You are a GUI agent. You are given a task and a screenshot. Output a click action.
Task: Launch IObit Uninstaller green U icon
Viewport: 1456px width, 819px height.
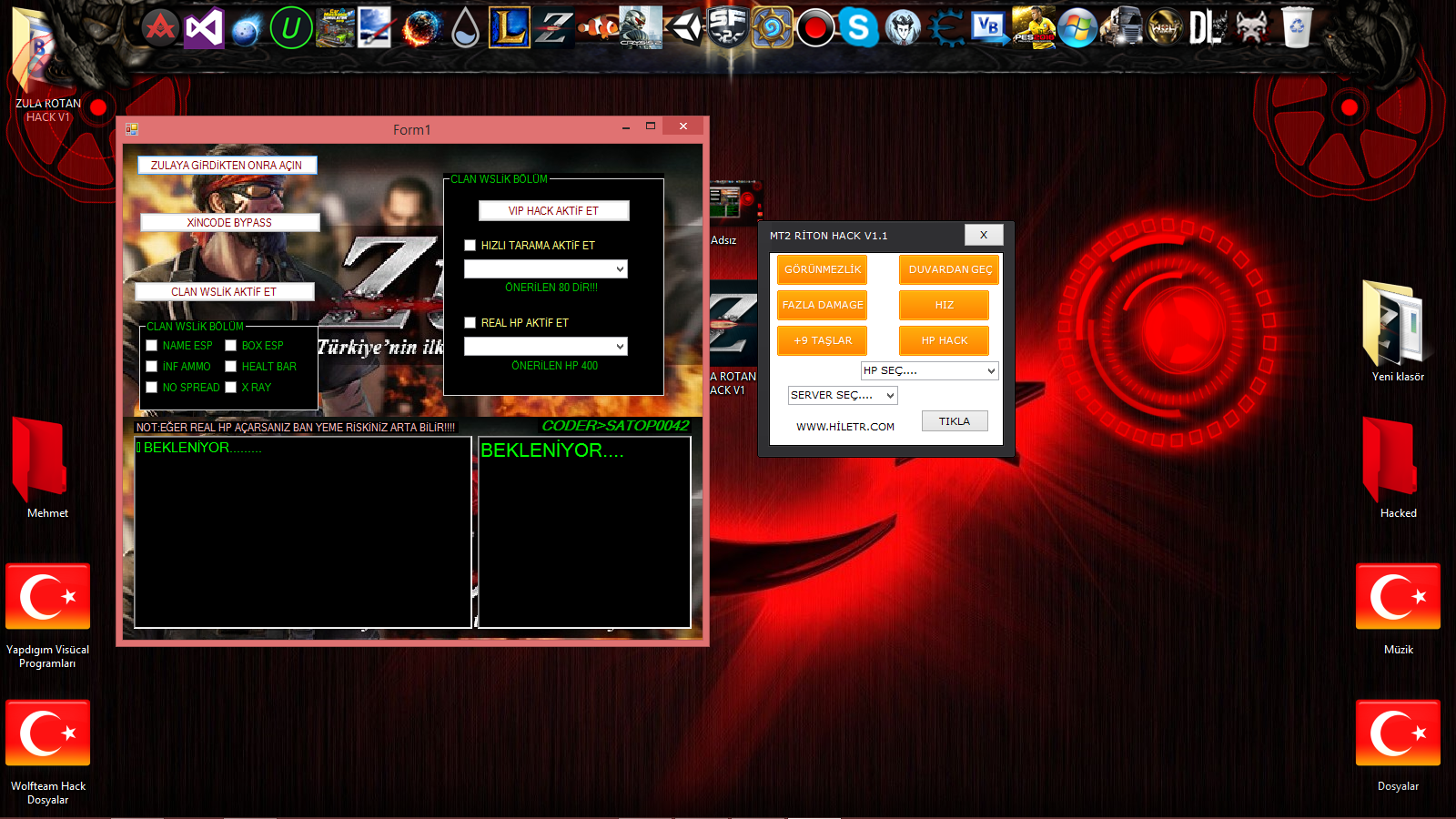291,28
